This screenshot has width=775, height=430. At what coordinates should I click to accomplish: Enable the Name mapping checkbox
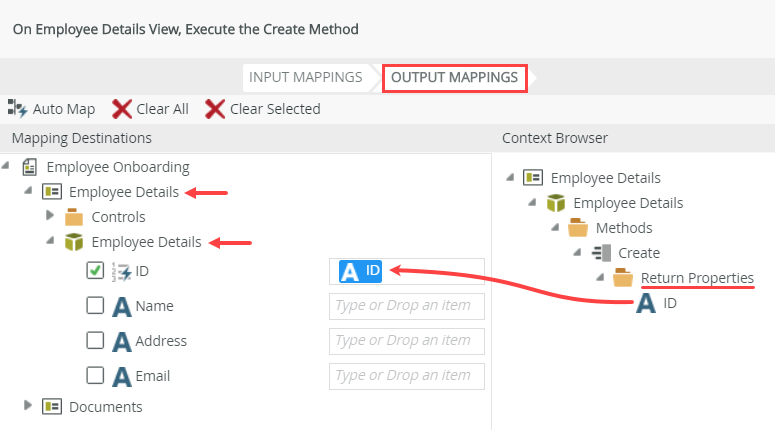tap(96, 305)
